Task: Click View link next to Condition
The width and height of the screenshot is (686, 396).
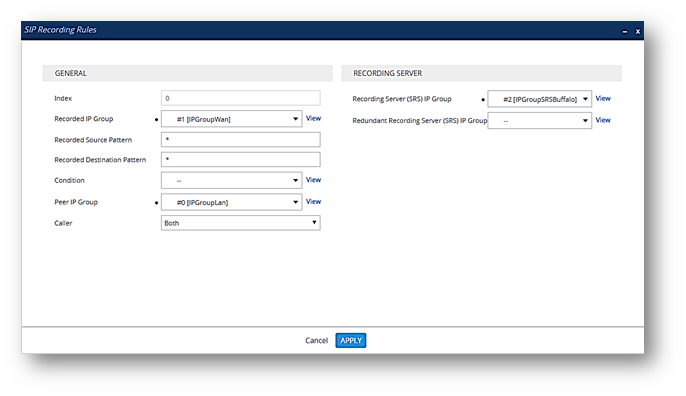Action: [313, 179]
